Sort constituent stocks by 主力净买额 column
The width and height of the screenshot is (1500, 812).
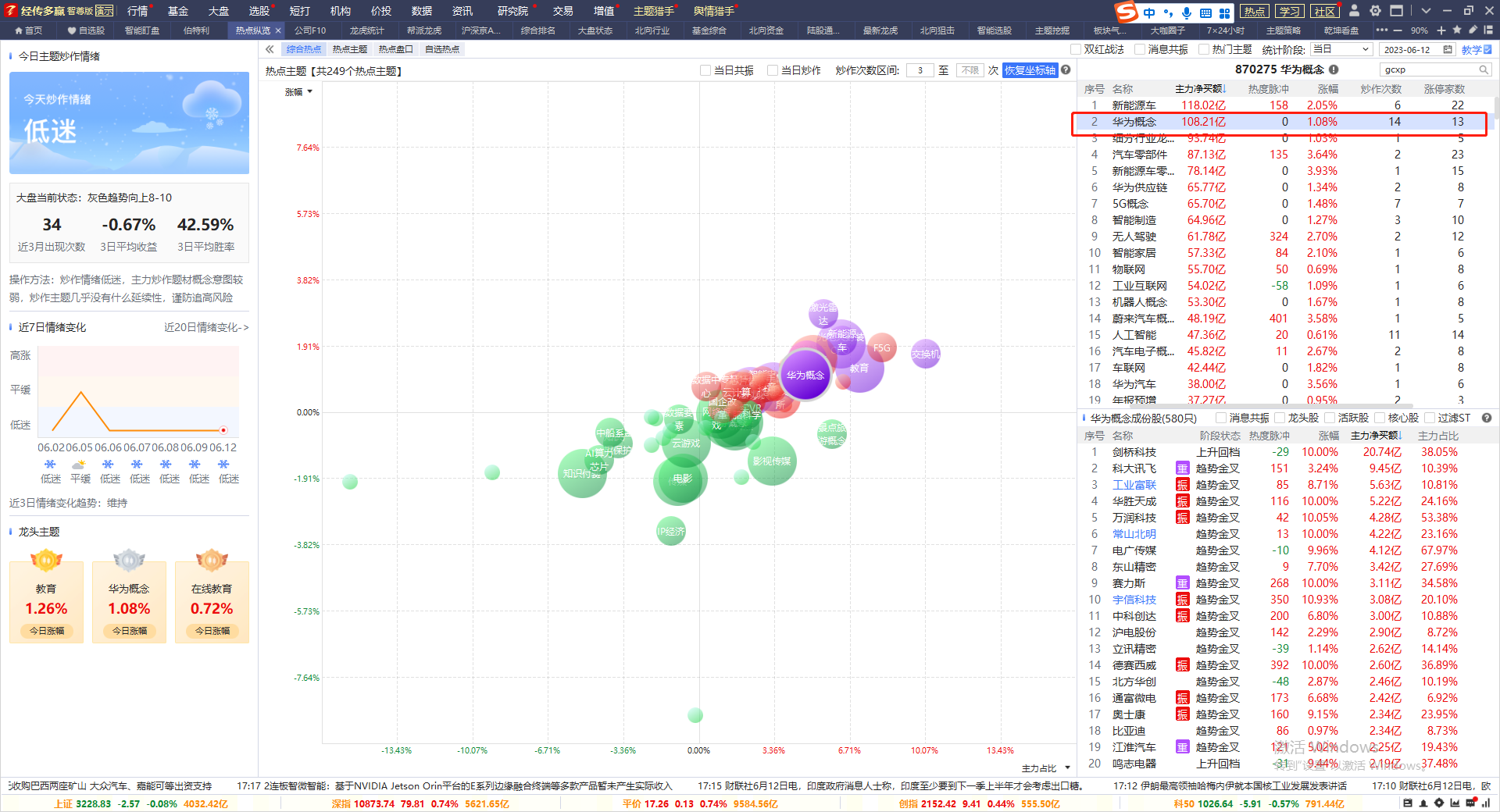1377,436
